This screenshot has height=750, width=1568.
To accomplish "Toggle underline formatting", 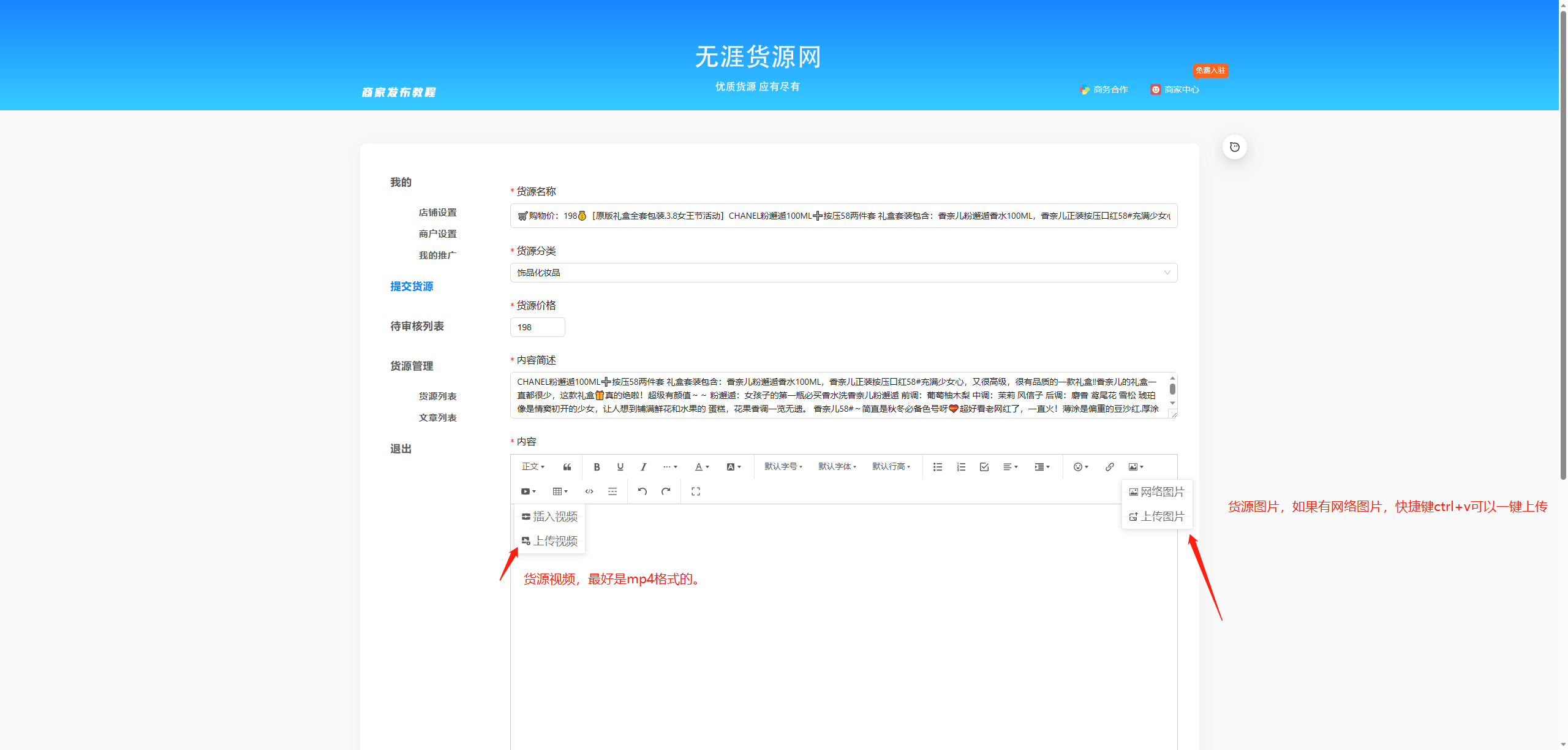I will (x=620, y=466).
